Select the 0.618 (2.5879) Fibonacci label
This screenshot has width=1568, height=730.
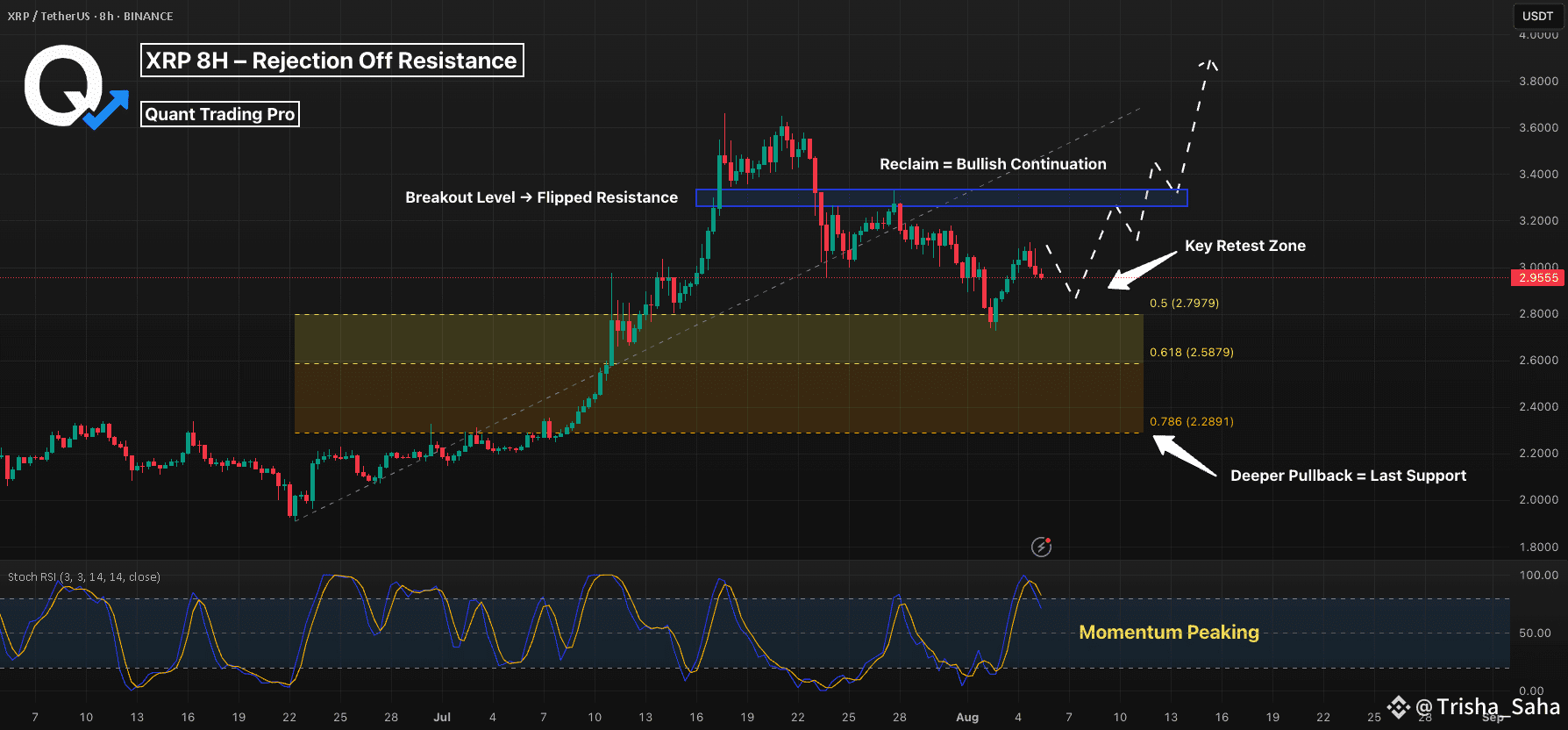[x=1191, y=352]
